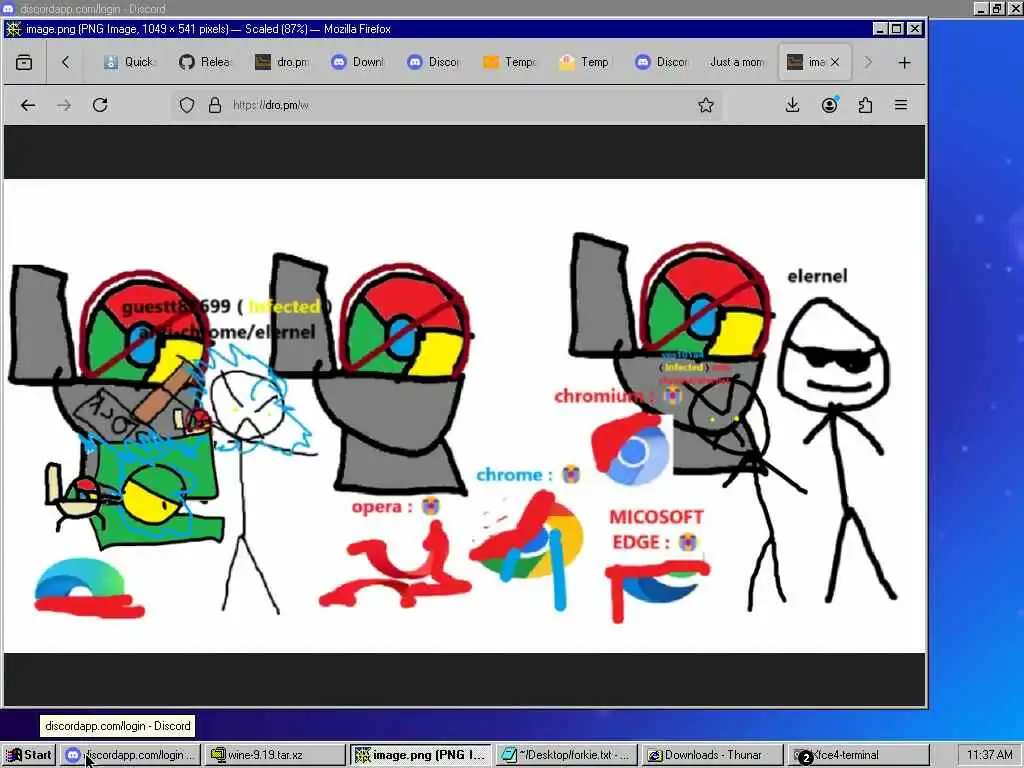Screen dimensions: 1024x768
Task: Open Firefox View button in tab bar
Action: [x=24, y=63]
